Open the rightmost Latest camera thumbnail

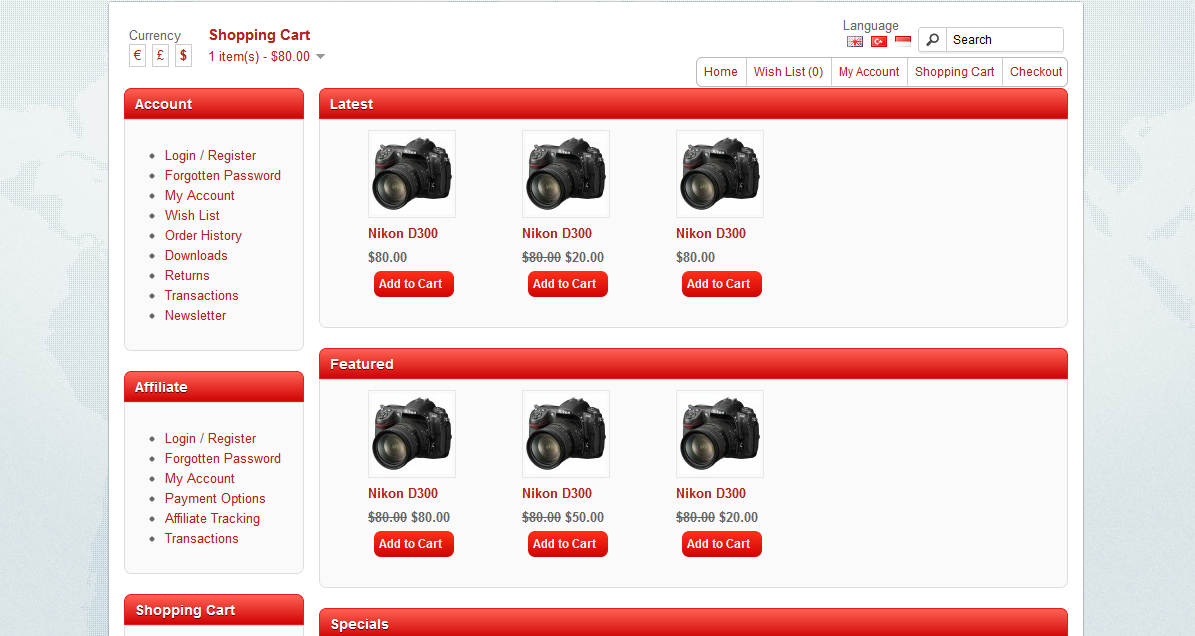point(719,174)
